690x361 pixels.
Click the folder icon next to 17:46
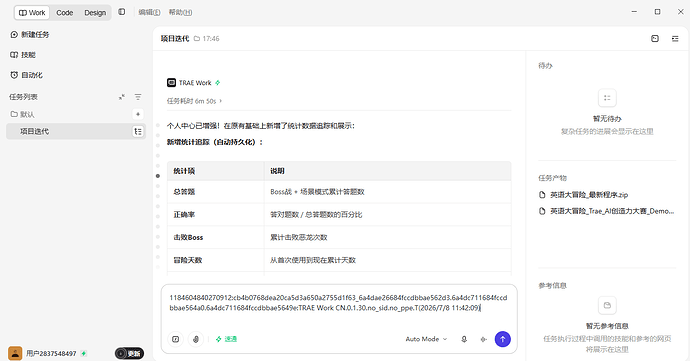pos(197,39)
